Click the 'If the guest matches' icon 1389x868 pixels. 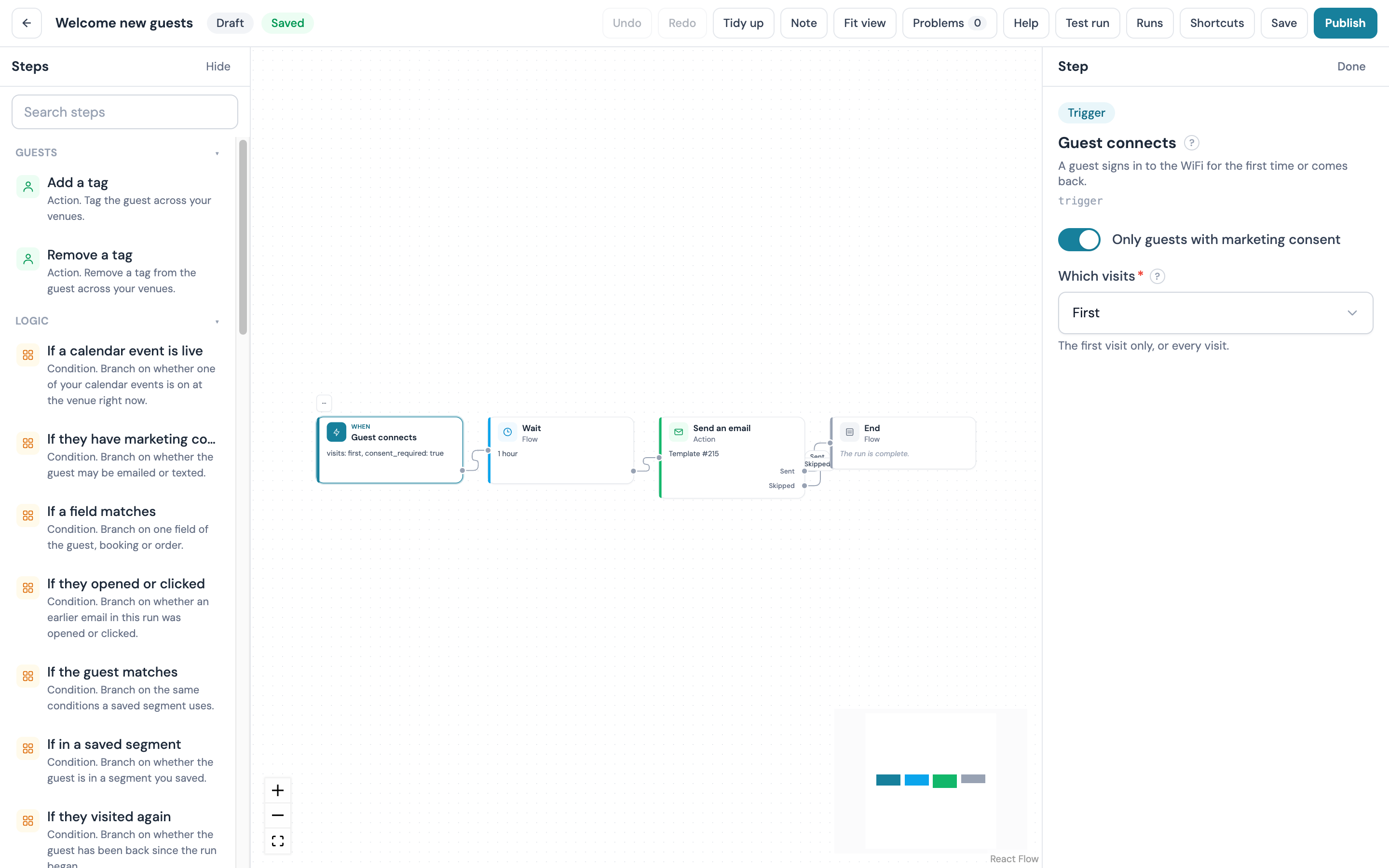click(28, 676)
